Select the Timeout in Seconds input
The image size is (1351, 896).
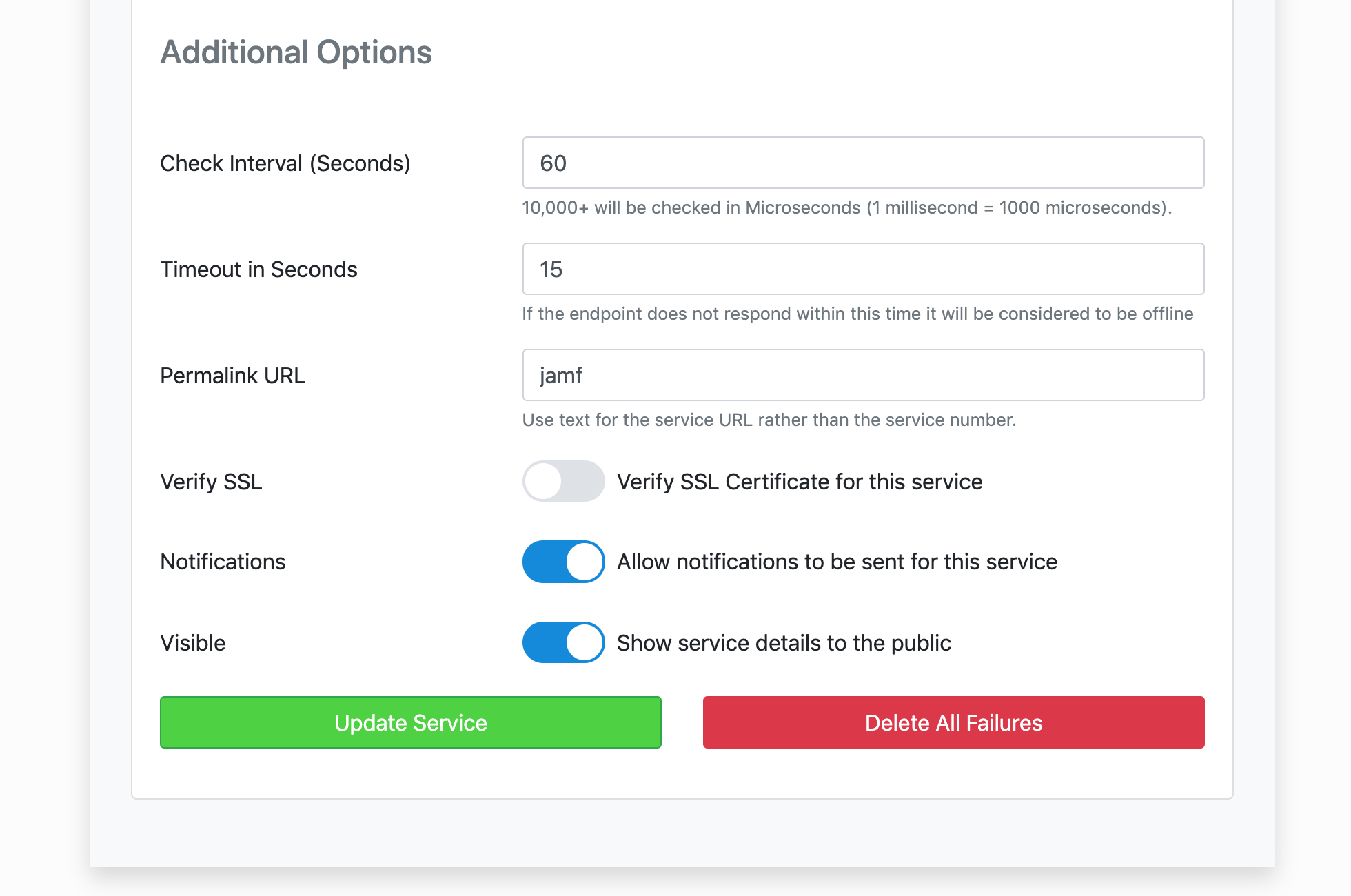pyautogui.click(x=863, y=269)
